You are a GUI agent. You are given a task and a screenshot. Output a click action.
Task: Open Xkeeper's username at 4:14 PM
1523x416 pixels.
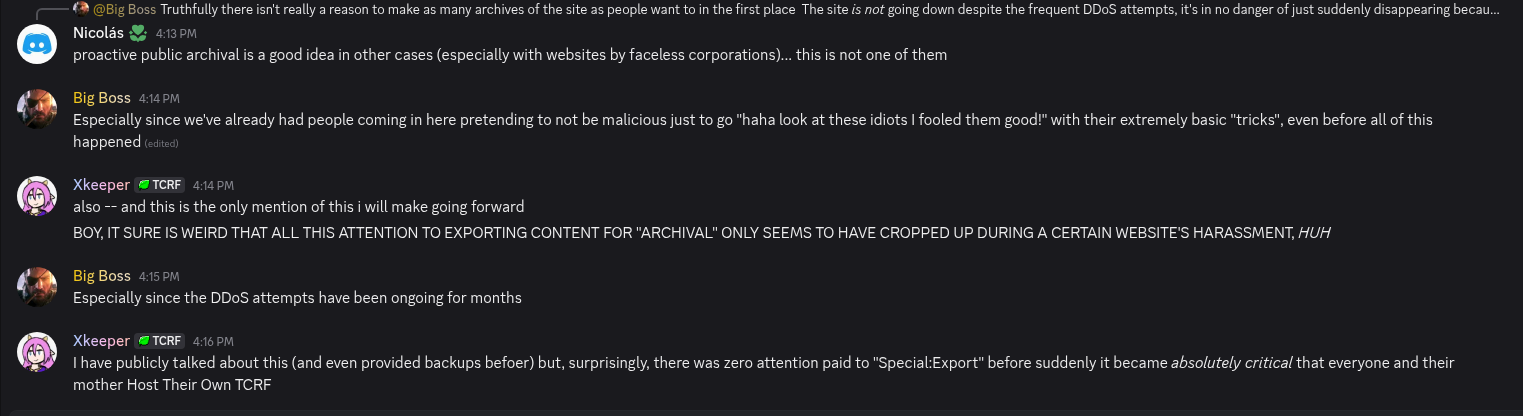pos(101,185)
